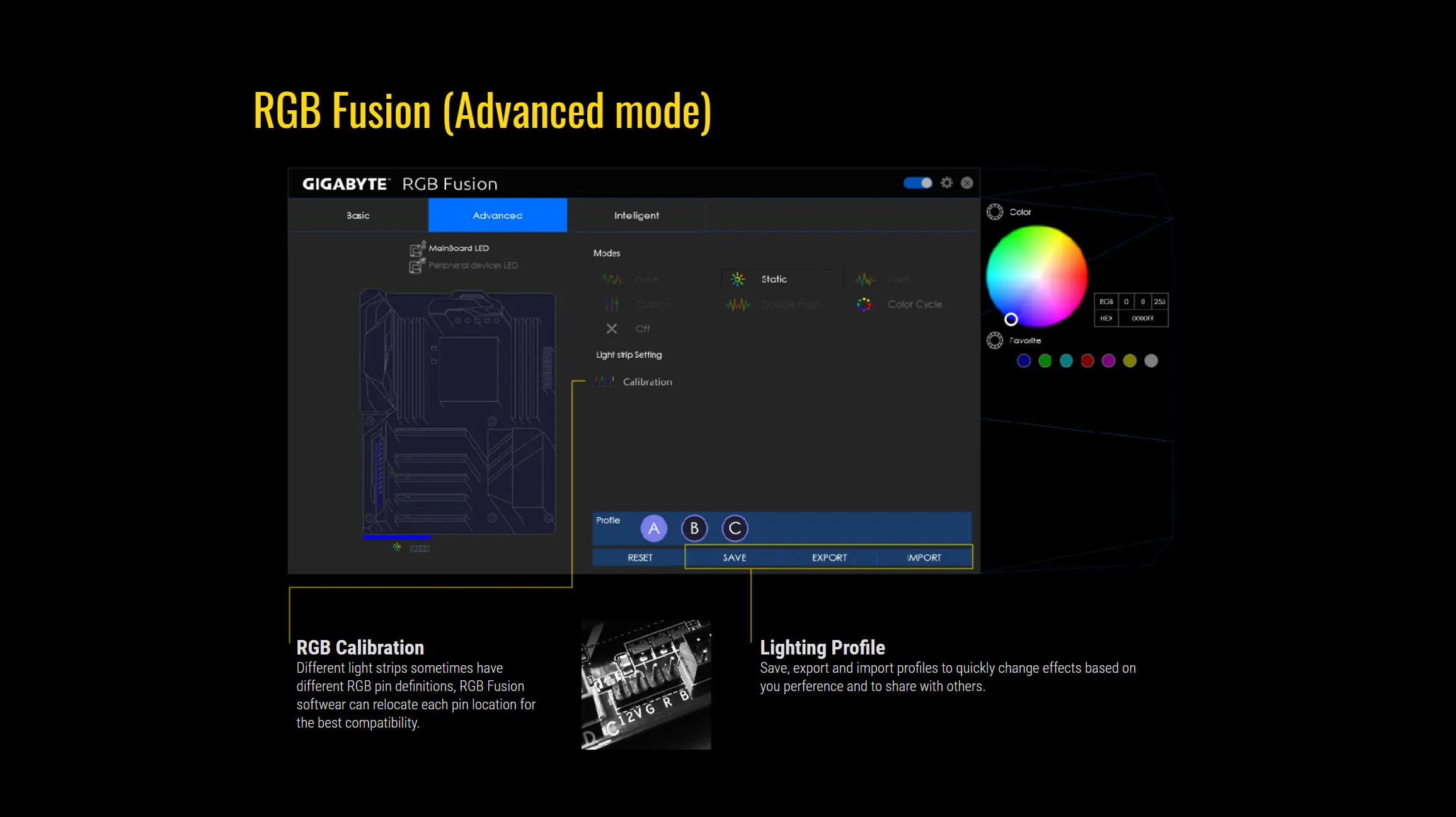1456x817 pixels.
Task: Click the RESET button
Action: (639, 557)
